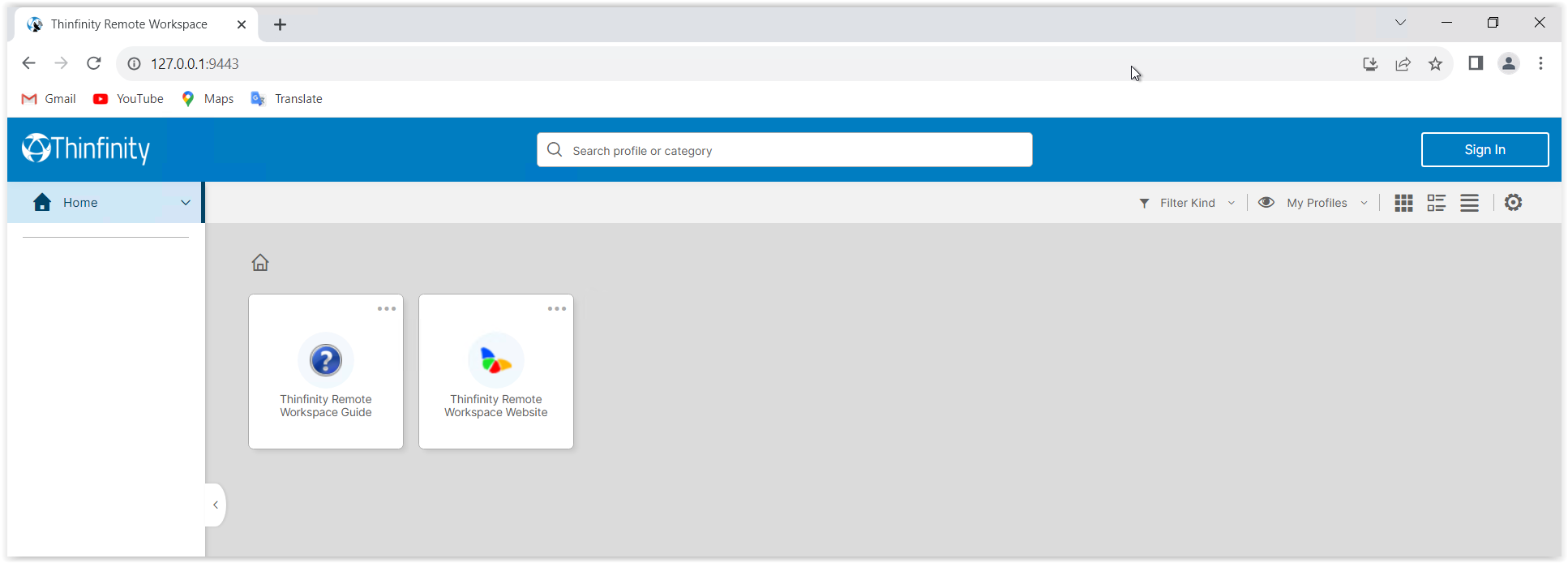Open the Chrome three-dot menu
Viewport: 1568px width, 563px height.
coord(1540,63)
